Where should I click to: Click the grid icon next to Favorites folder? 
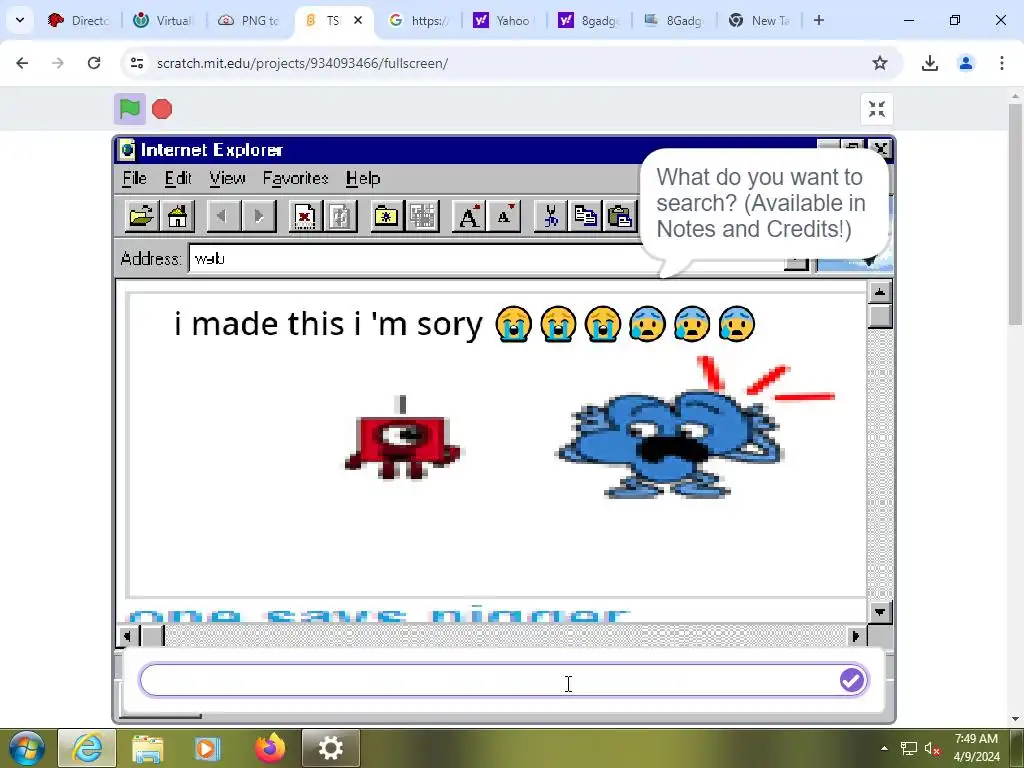[423, 216]
